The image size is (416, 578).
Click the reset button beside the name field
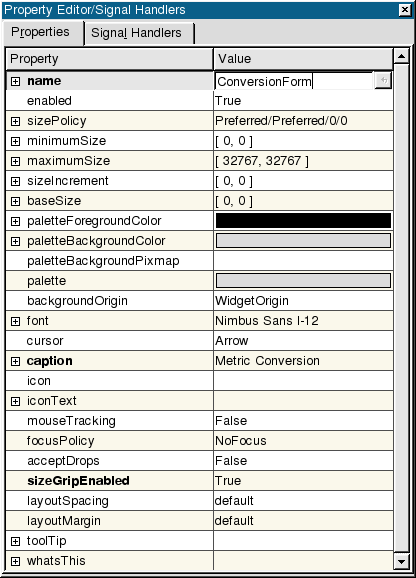383,80
